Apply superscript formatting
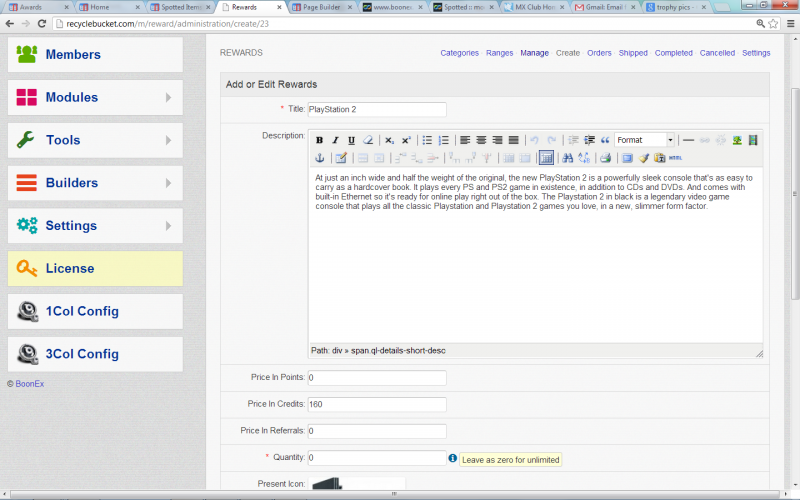The height and width of the screenshot is (500, 800). pos(406,140)
